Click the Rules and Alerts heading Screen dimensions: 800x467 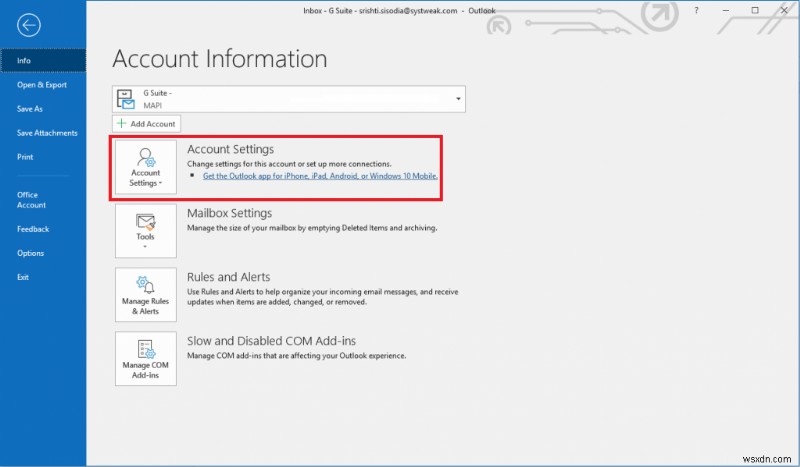pos(229,277)
